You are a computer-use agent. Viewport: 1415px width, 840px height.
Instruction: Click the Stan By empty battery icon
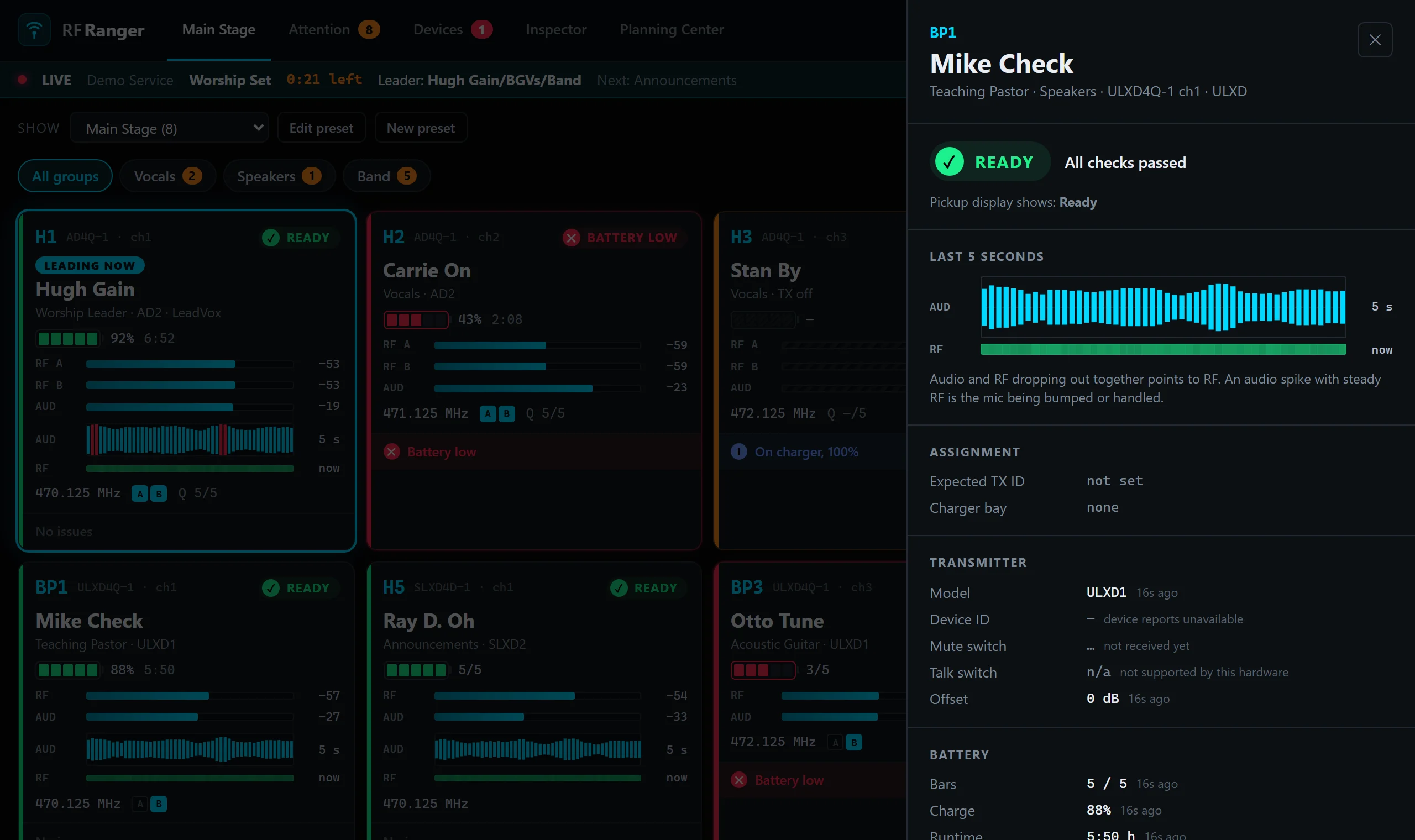coord(763,320)
